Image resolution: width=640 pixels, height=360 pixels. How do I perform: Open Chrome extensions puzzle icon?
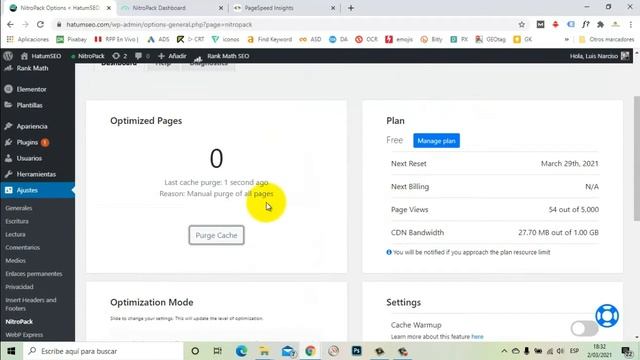[x=600, y=24]
